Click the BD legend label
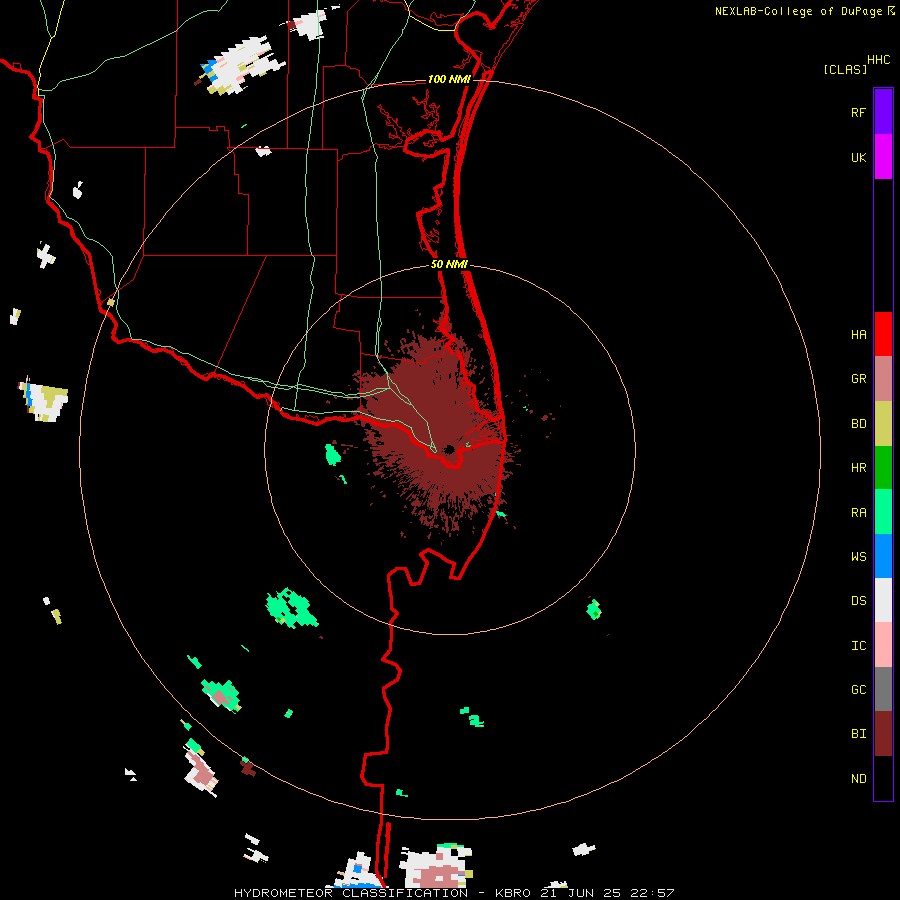The height and width of the screenshot is (900, 900). tap(858, 424)
